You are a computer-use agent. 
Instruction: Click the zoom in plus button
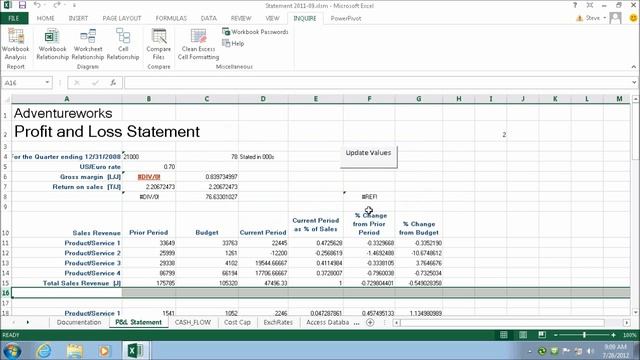[613, 335]
